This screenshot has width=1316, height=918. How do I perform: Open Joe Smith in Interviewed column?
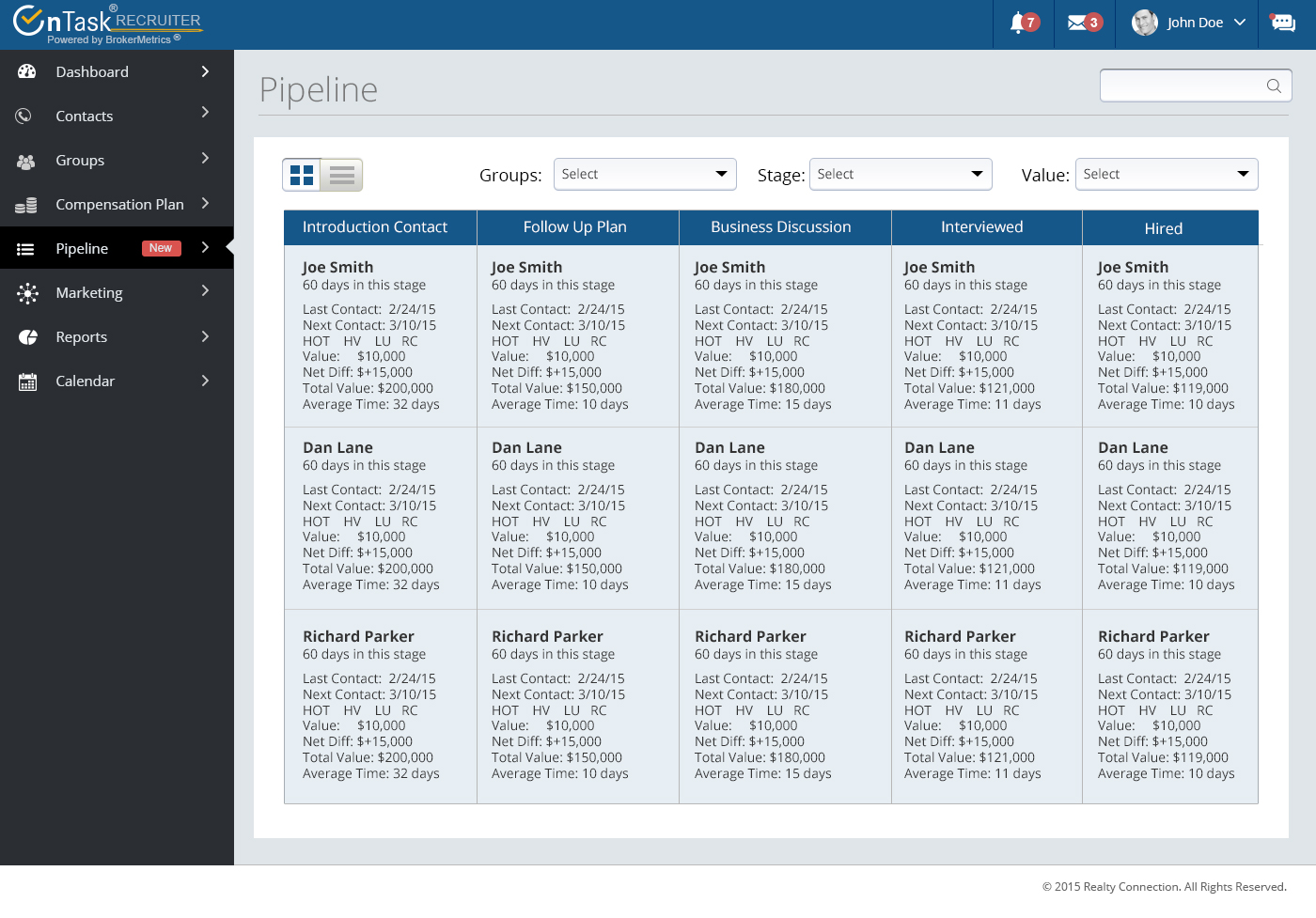tap(939, 268)
